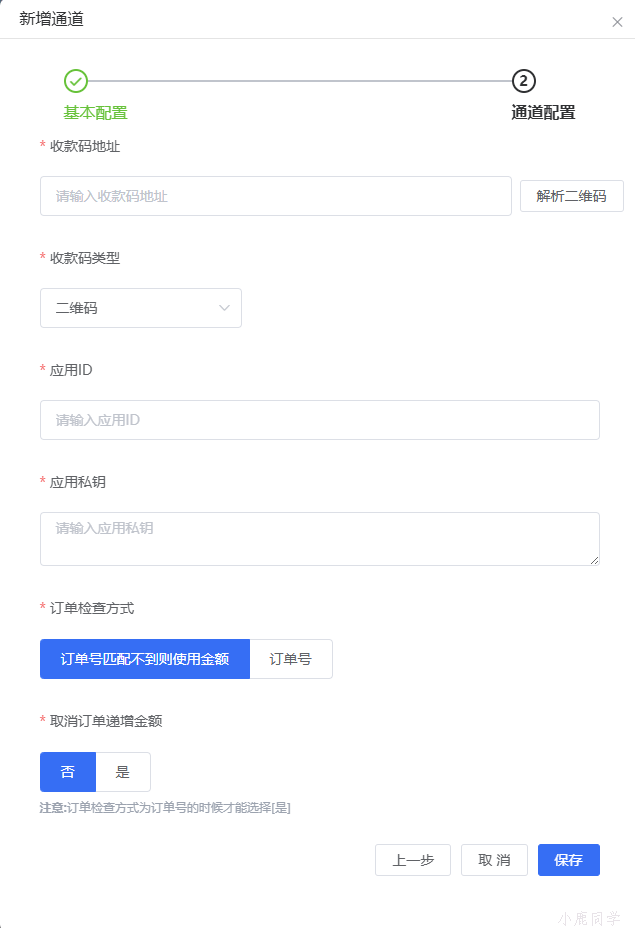Focus the 应用私钥 text area
635x928 pixels.
(319, 538)
